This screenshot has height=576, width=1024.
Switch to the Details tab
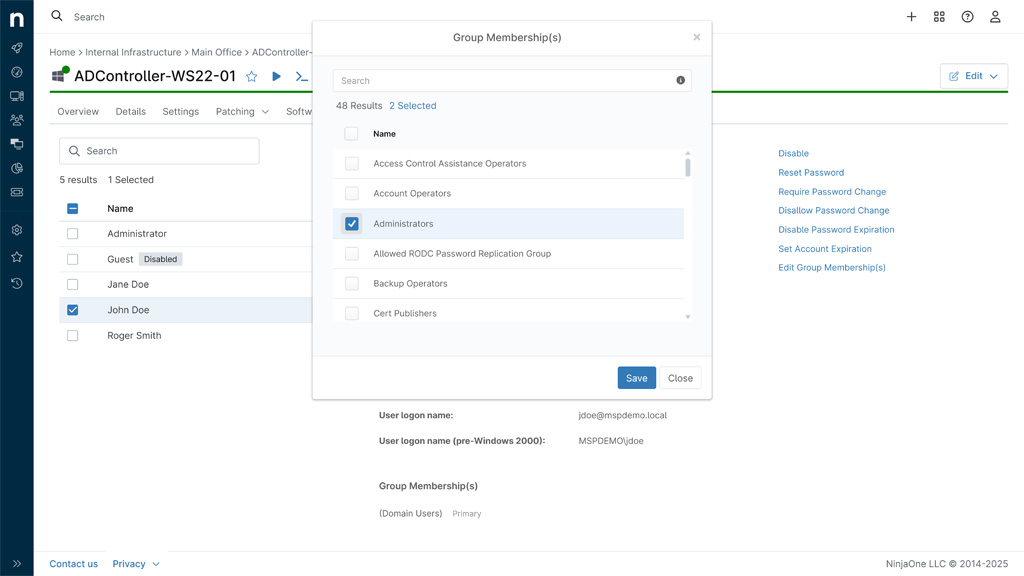click(x=130, y=111)
